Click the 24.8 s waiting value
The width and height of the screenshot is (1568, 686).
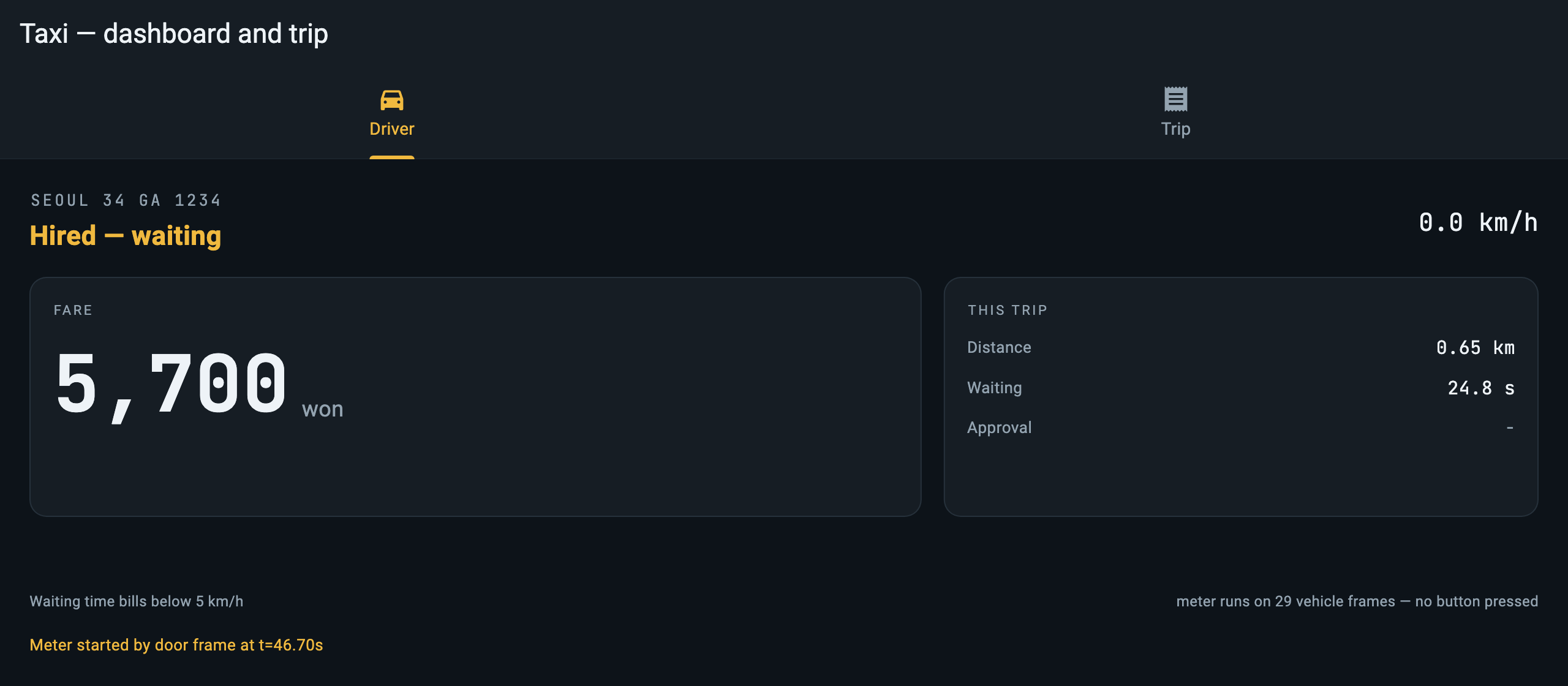1481,388
